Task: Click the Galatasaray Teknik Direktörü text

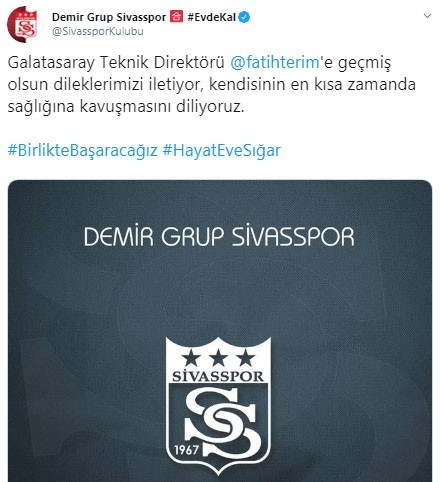Action: (116, 63)
